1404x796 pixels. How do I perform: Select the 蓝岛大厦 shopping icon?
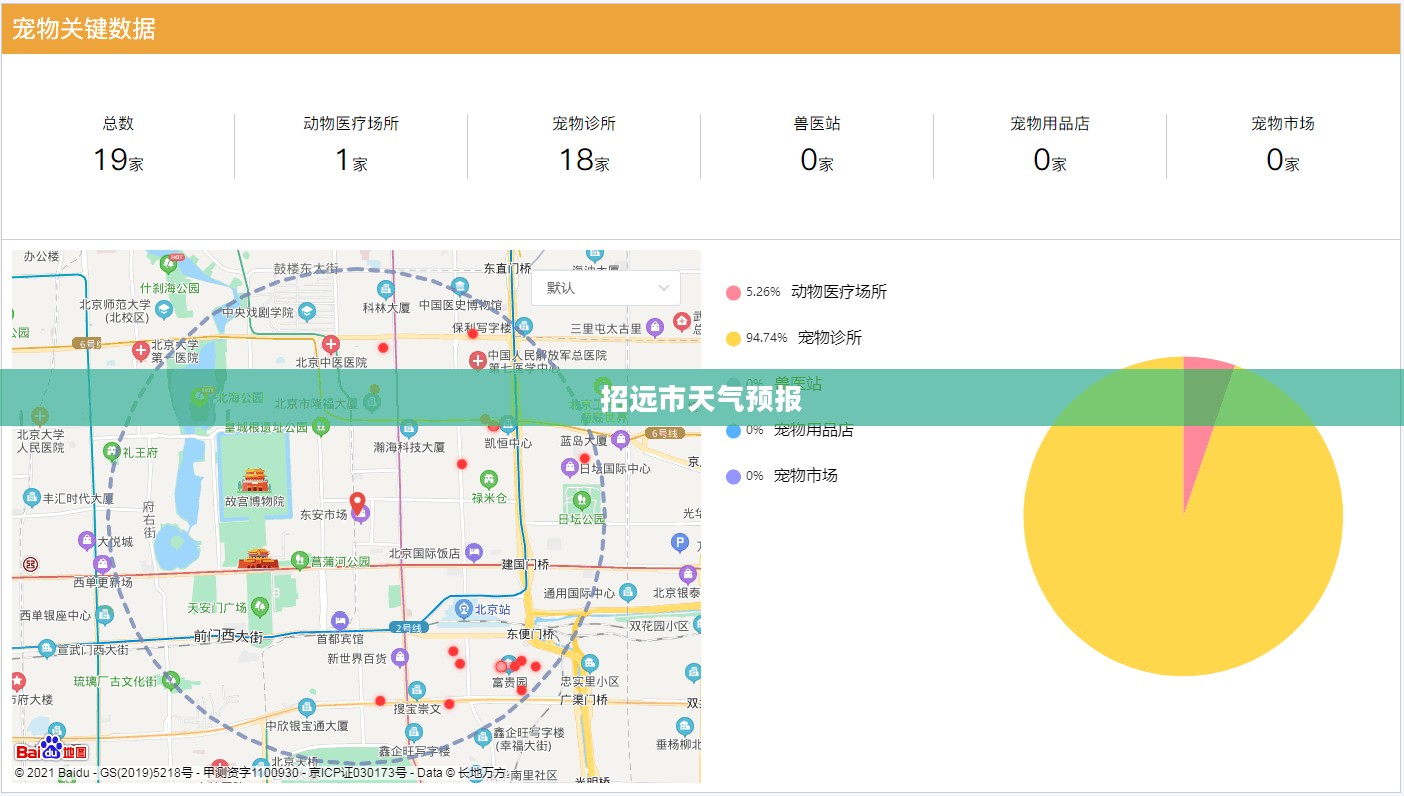coord(620,439)
